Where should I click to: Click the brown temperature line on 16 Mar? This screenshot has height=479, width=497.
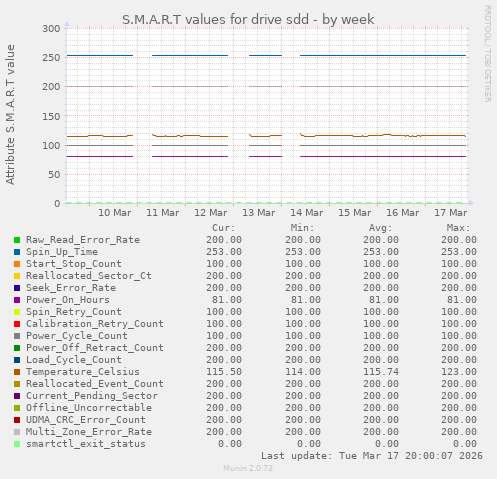click(402, 135)
